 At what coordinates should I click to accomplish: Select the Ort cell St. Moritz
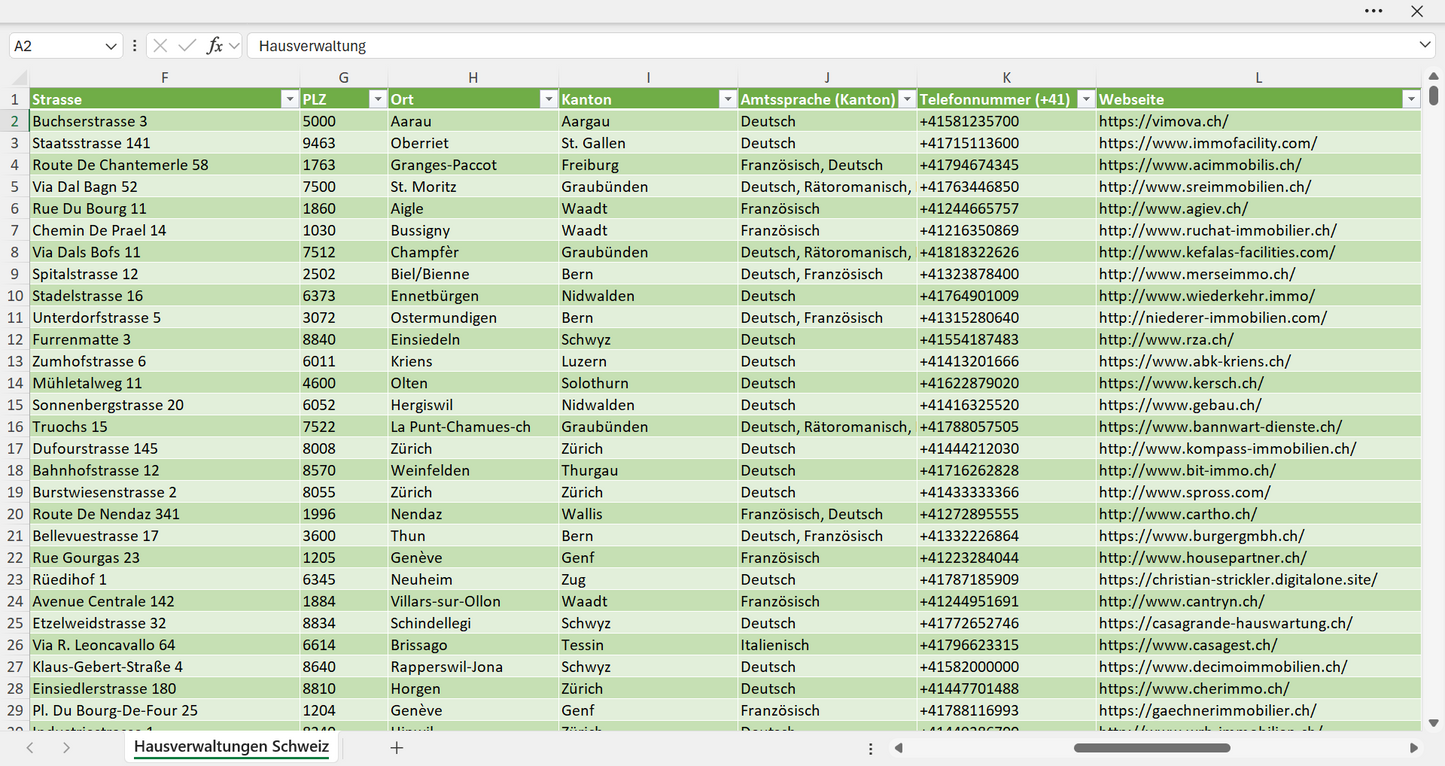tap(473, 187)
